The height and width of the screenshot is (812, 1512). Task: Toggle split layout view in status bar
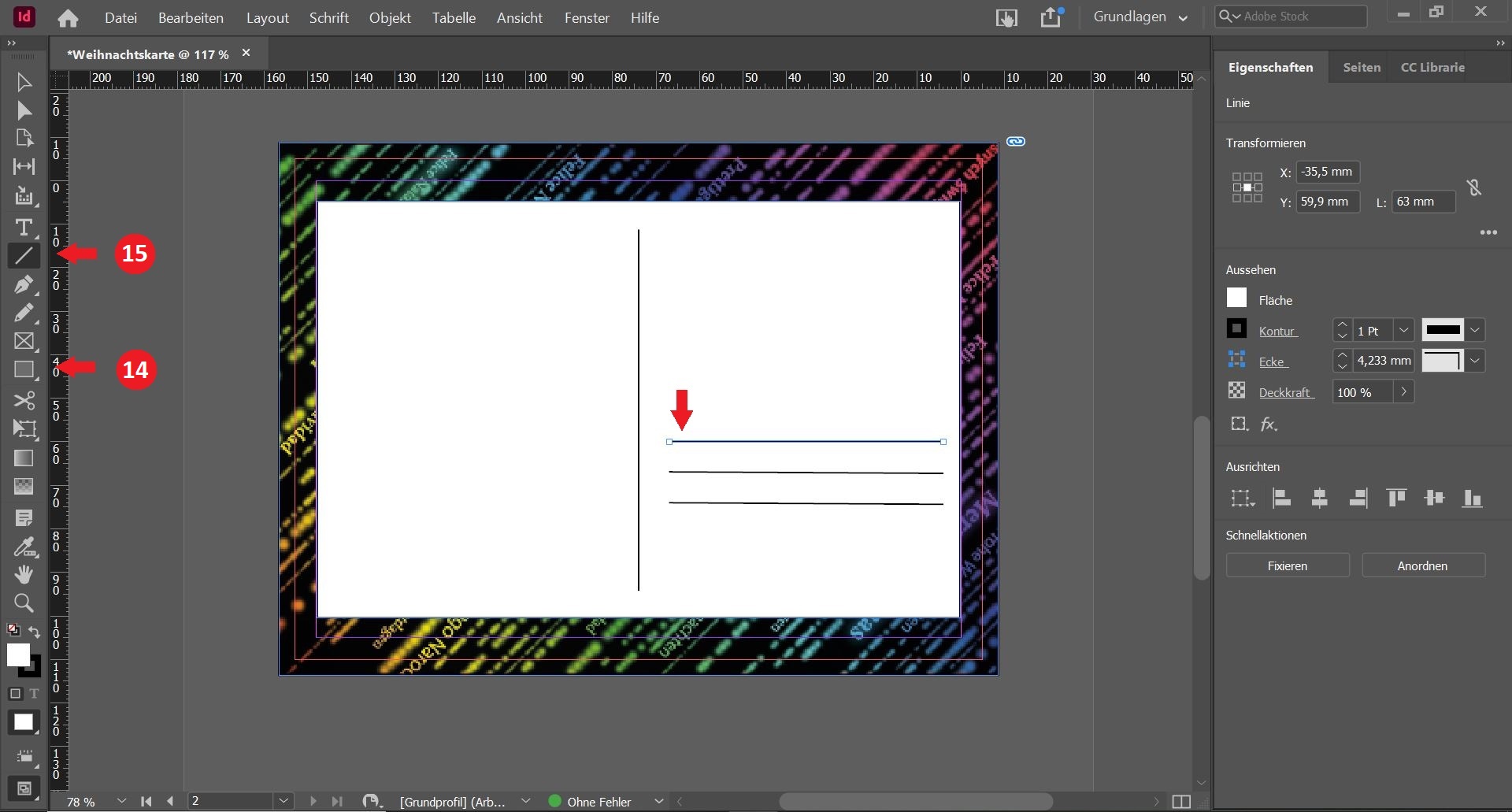click(1181, 802)
